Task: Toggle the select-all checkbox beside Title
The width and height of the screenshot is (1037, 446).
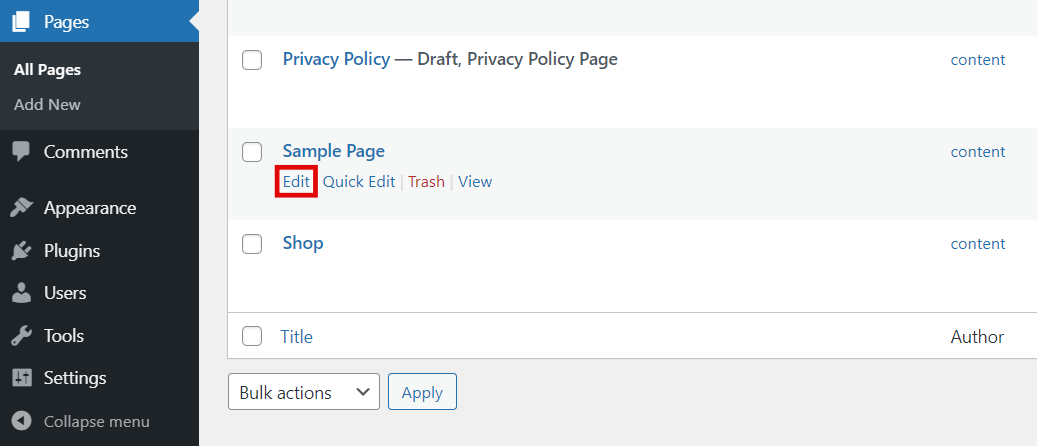Action: [253, 336]
